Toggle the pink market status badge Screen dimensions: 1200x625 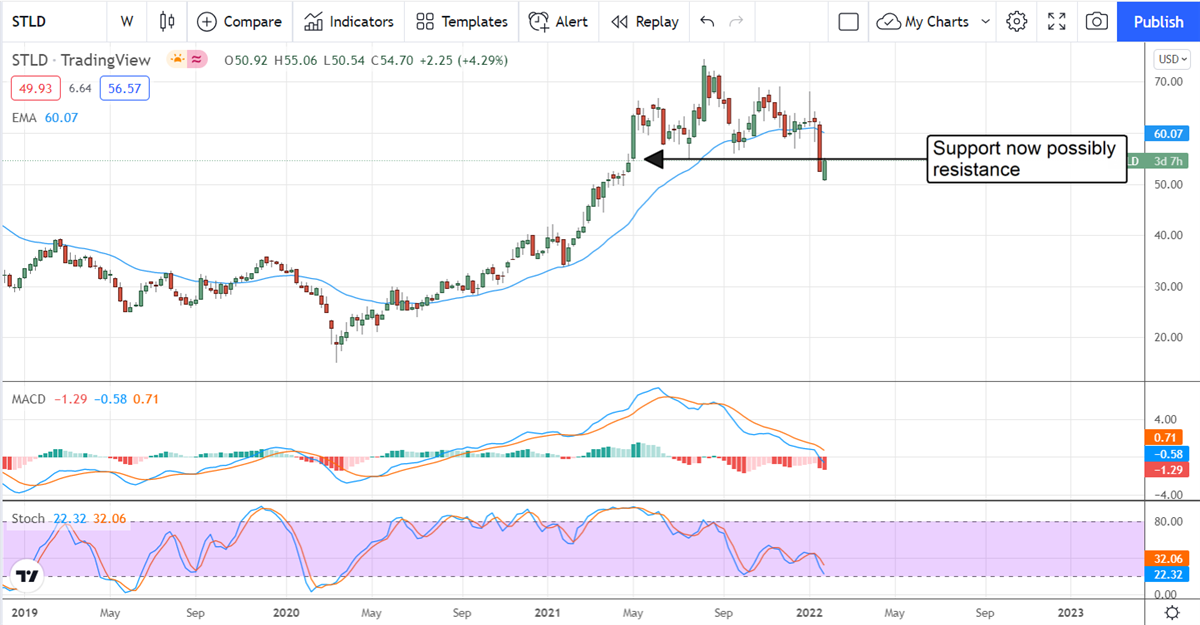click(198, 60)
